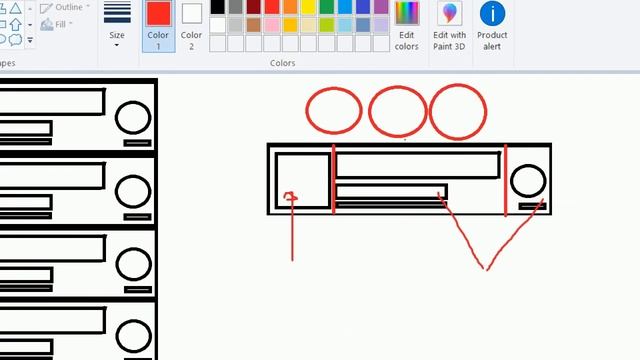Pick the lavender color swatch
Viewport: 640px width, 360px height.
[381, 25]
